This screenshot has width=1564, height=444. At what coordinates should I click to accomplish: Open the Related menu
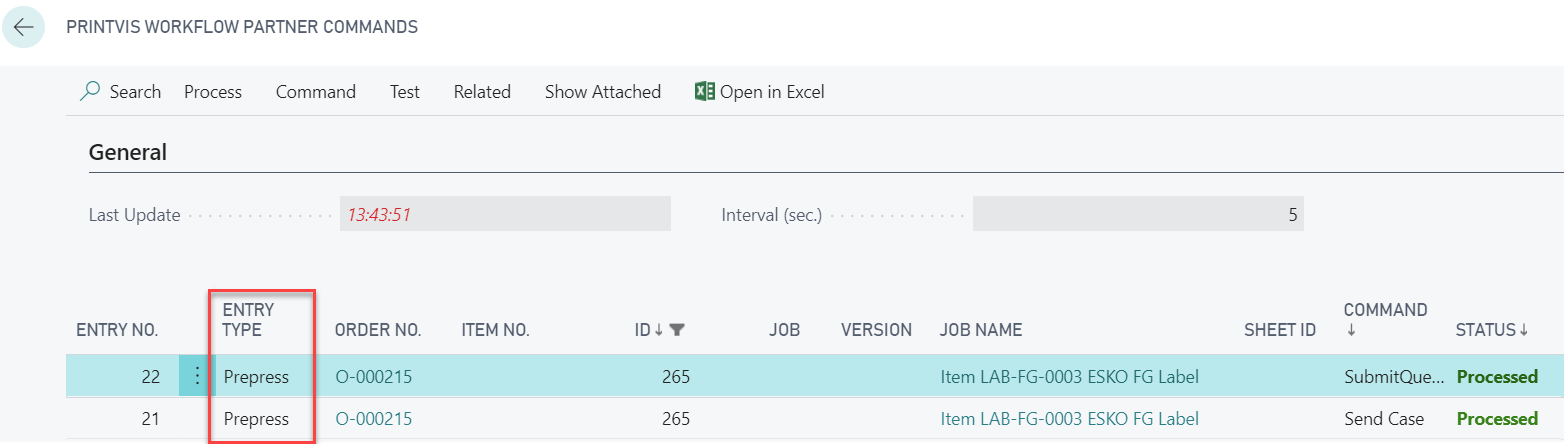[482, 92]
